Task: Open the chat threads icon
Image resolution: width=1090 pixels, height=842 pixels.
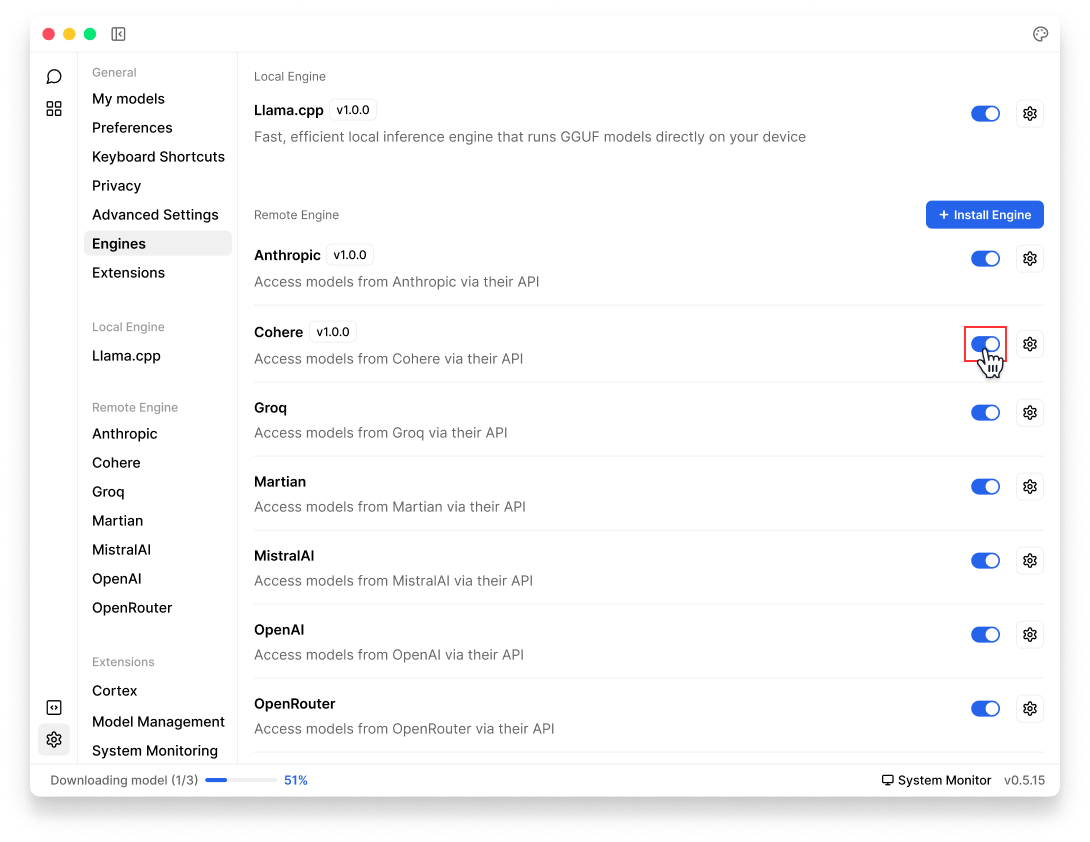Action: pos(54,76)
